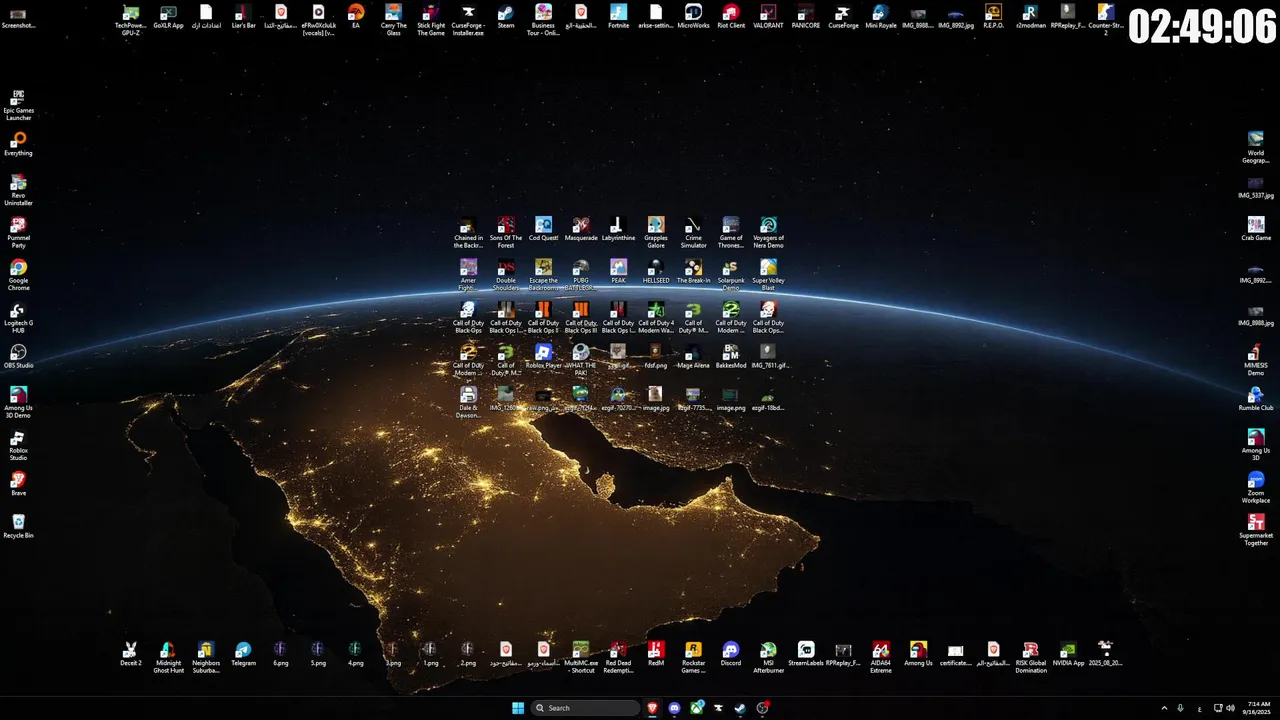
Task: Select the Counter-Strike 2 desktop icon
Action: pyautogui.click(x=1105, y=19)
